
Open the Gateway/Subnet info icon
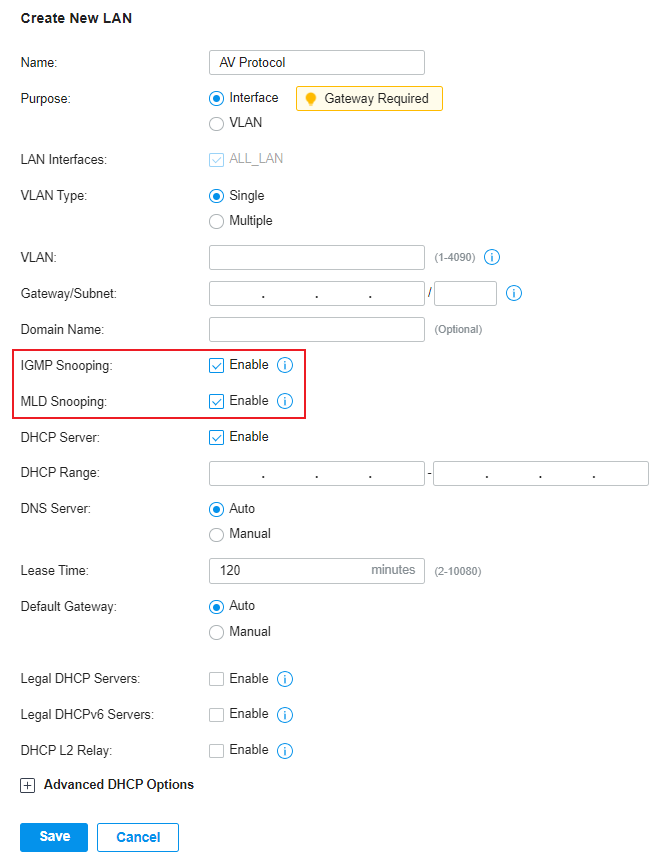(x=514, y=293)
